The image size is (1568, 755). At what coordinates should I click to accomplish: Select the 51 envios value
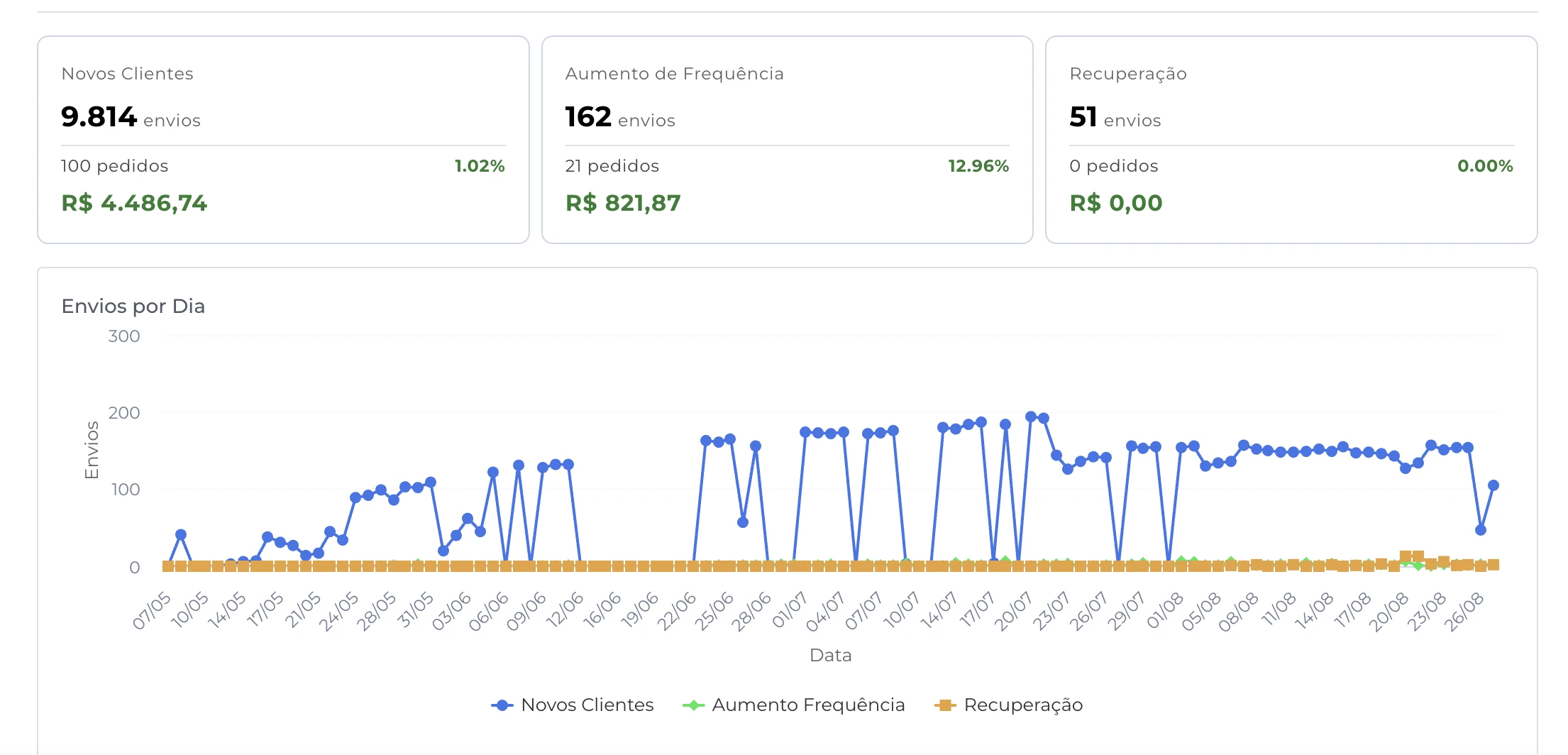pos(1115,117)
